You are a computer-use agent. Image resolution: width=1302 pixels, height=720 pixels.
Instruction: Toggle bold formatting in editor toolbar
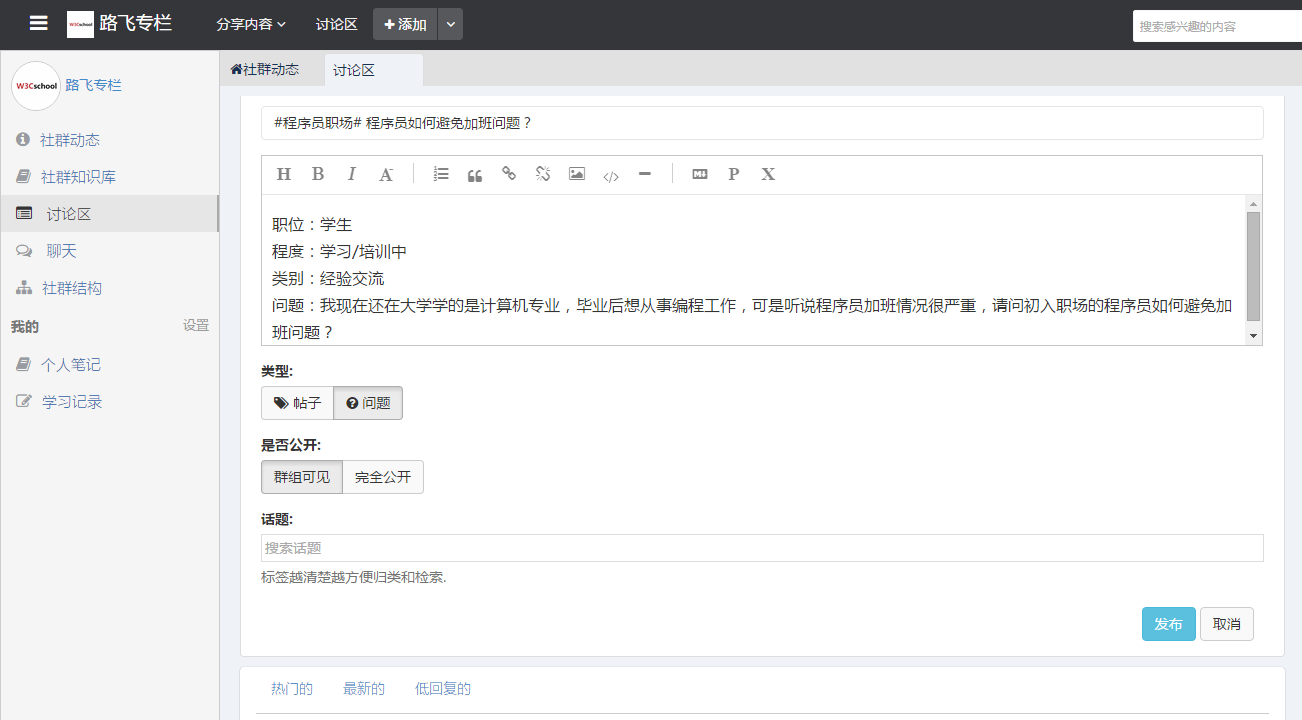tap(318, 174)
